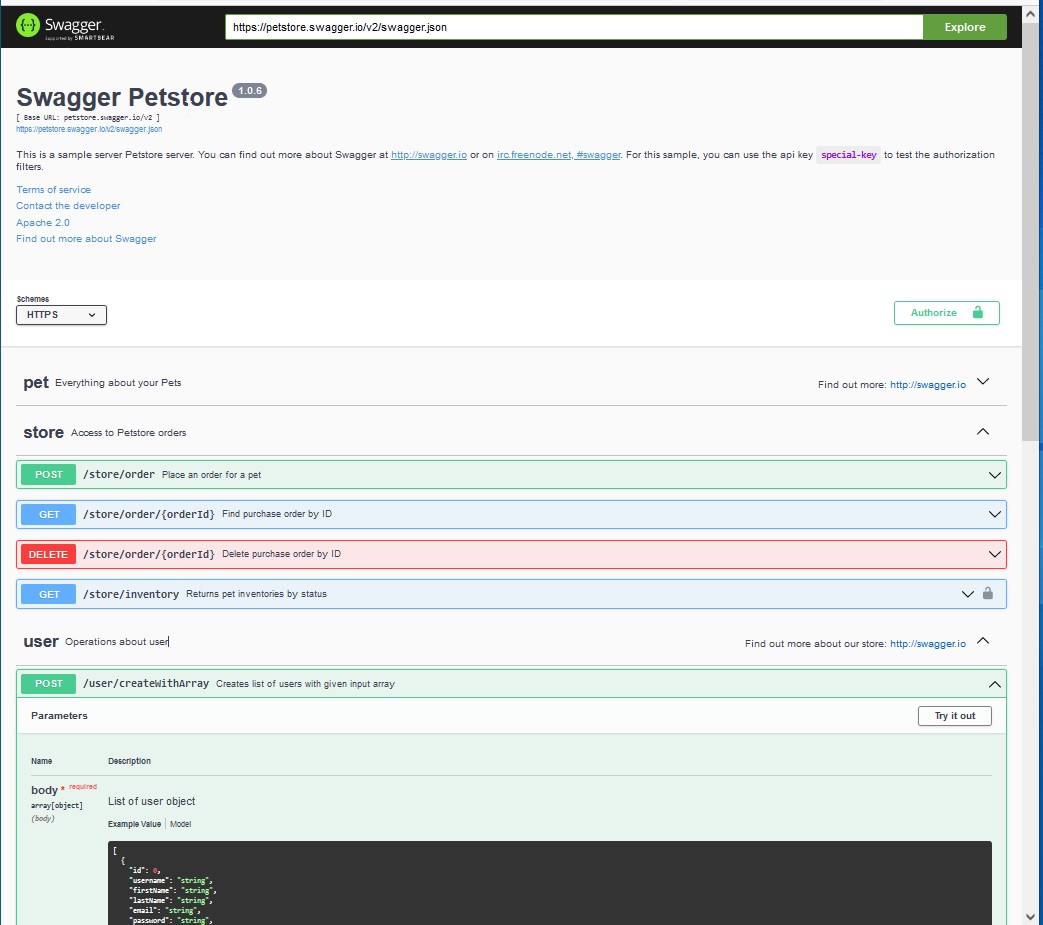
Task: Click the swagger.json URL input field
Action: [x=574, y=27]
